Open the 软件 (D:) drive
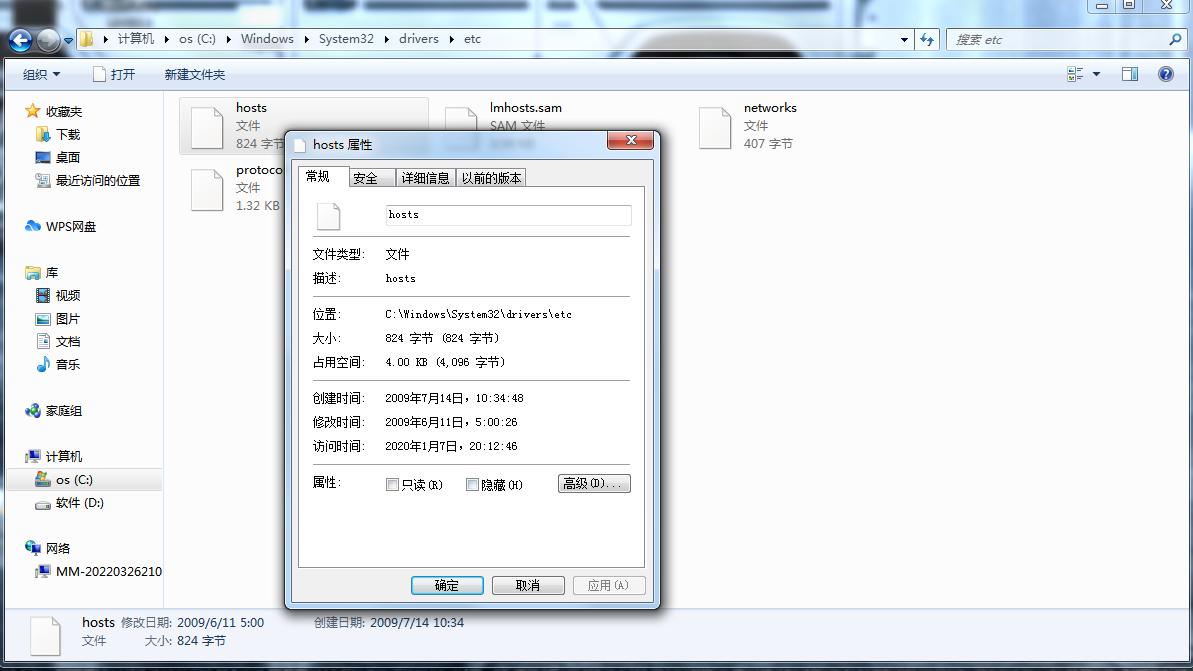Image resolution: width=1193 pixels, height=671 pixels. pyautogui.click(x=67, y=503)
